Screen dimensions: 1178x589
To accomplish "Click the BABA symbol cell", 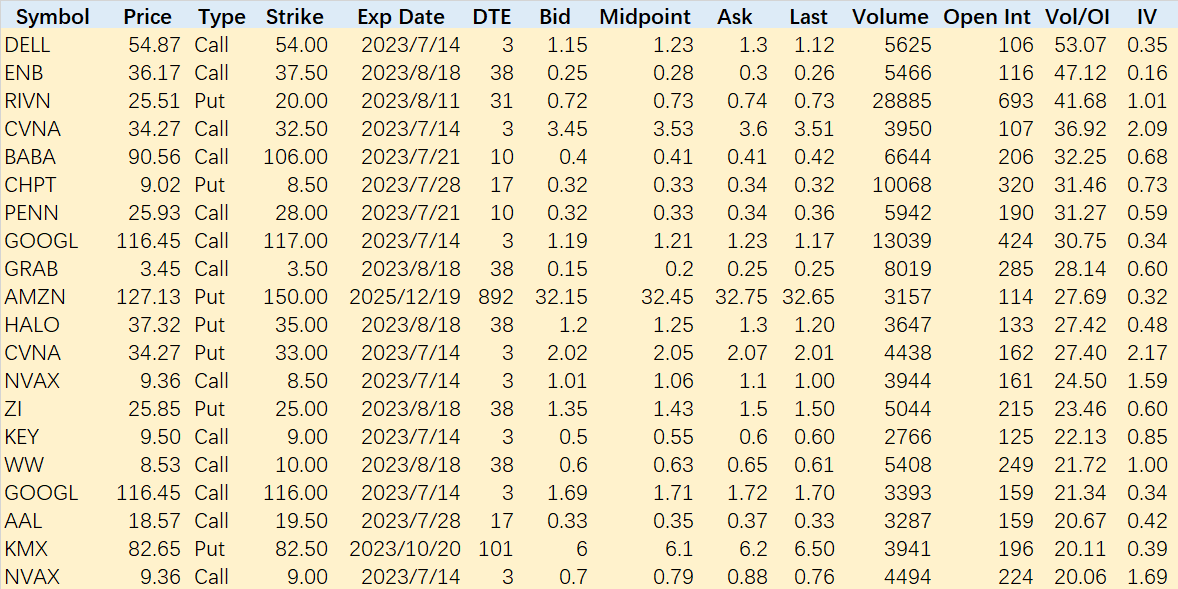I will (29, 157).
